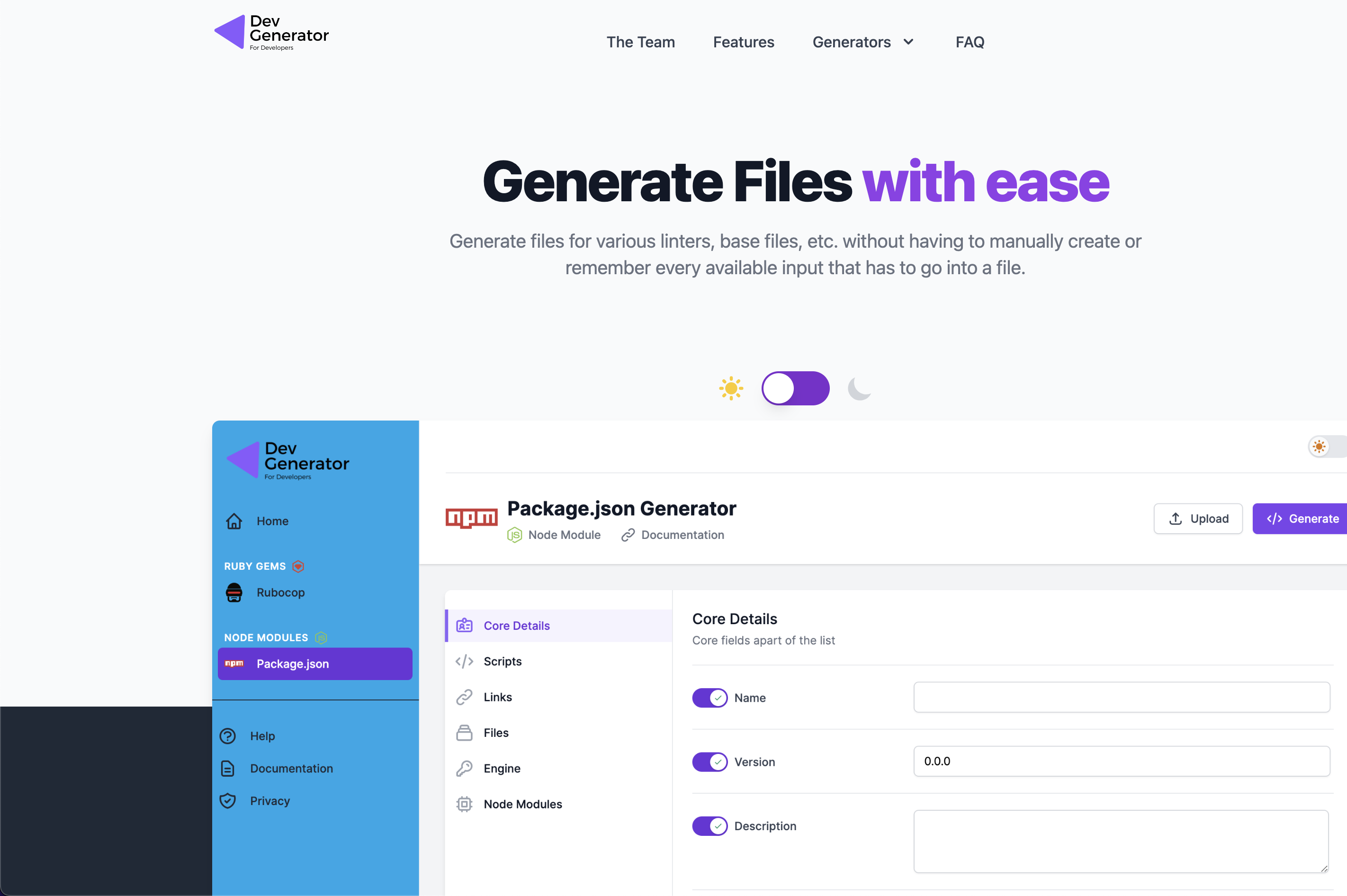The image size is (1347, 896).
Task: Disable the Version field toggle
Action: [x=710, y=762]
